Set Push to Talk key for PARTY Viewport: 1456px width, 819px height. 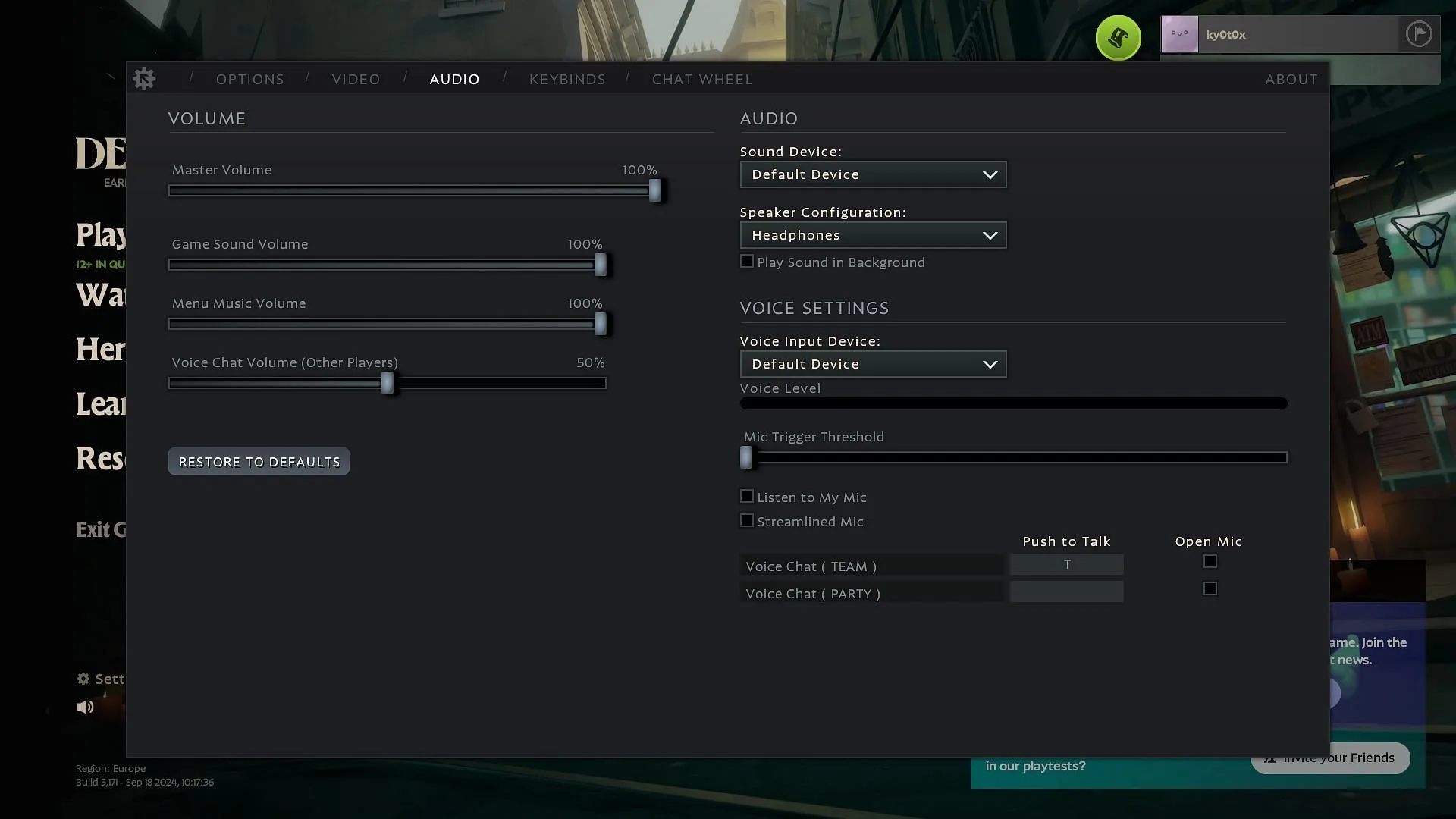point(1066,592)
